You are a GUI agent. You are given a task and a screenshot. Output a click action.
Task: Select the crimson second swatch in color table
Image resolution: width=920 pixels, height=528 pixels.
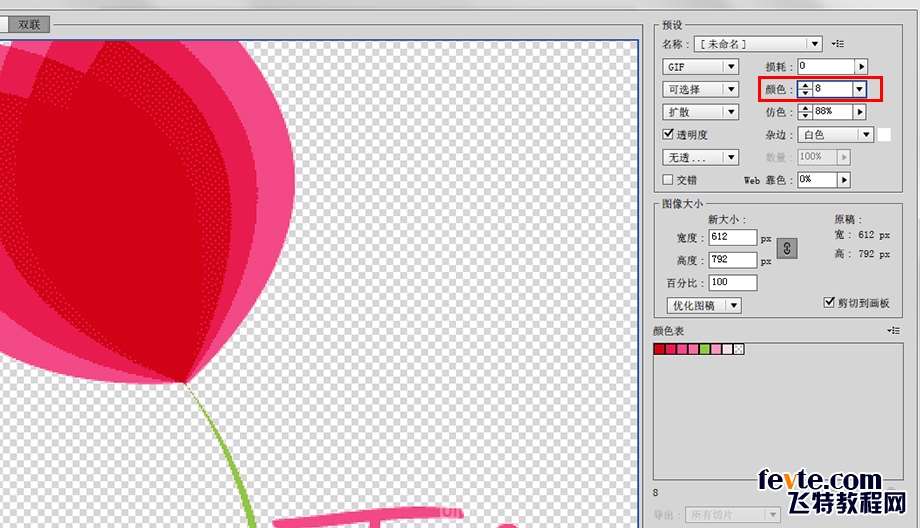point(670,349)
